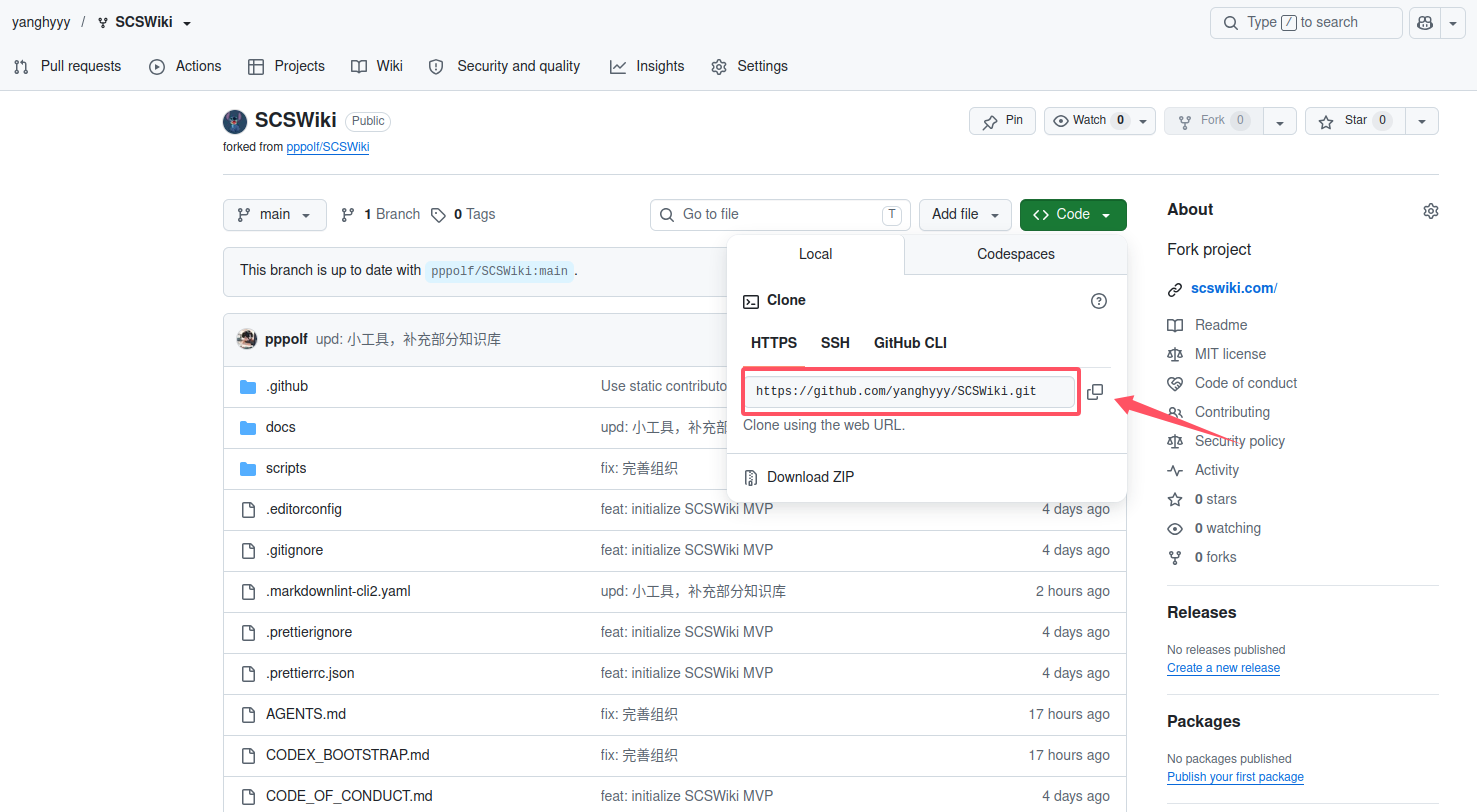The height and width of the screenshot is (812, 1477).
Task: Select the SSH clone option
Action: tap(835, 344)
